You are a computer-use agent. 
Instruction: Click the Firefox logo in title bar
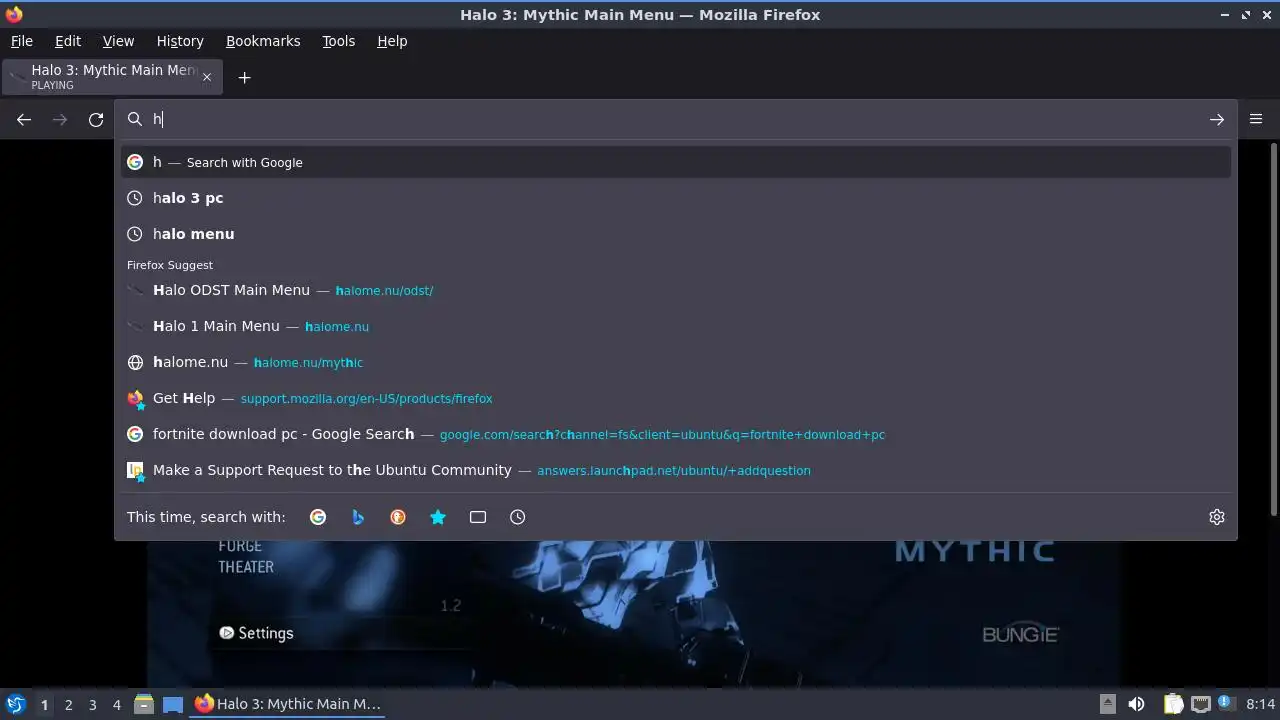(14, 14)
